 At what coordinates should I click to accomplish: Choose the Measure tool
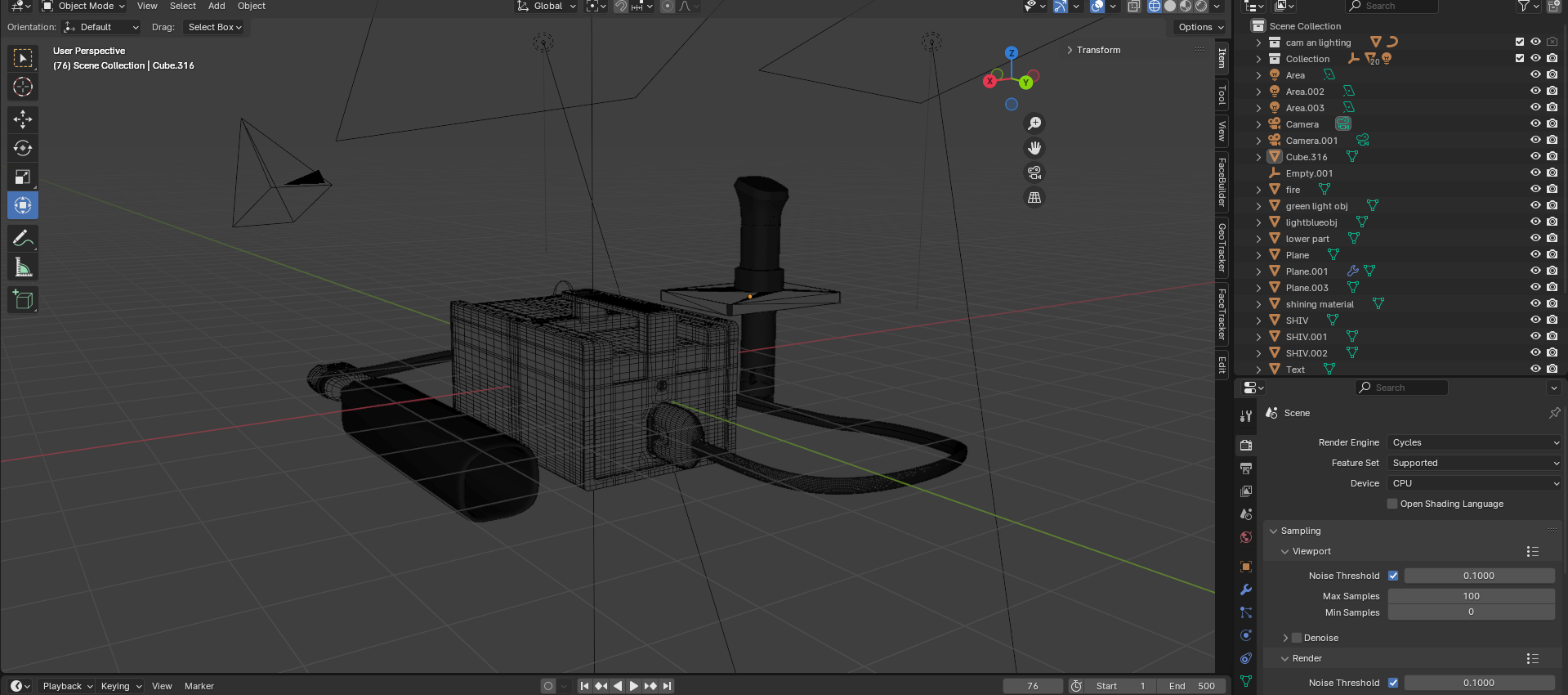[x=23, y=267]
